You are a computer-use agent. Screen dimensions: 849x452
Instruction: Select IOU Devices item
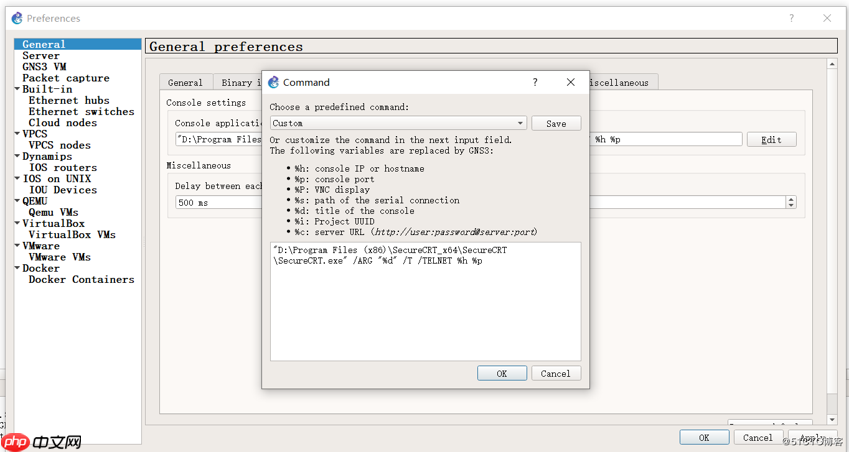coord(63,190)
